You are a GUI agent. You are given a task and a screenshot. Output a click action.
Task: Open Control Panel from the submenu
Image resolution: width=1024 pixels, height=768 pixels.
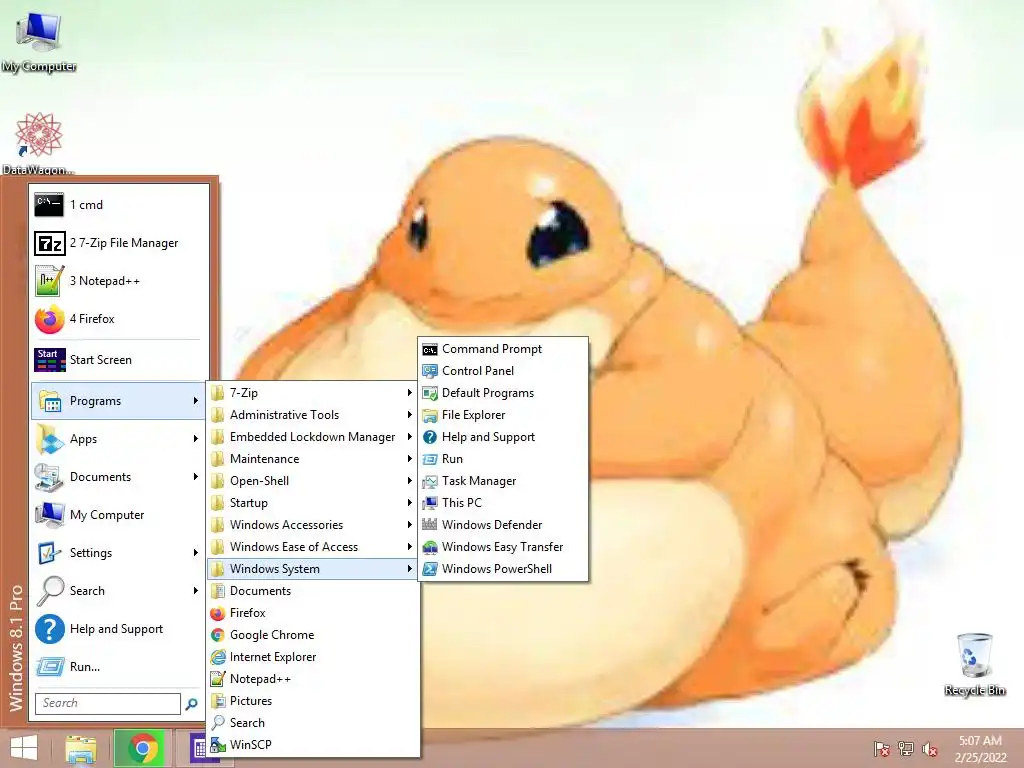coord(503,371)
